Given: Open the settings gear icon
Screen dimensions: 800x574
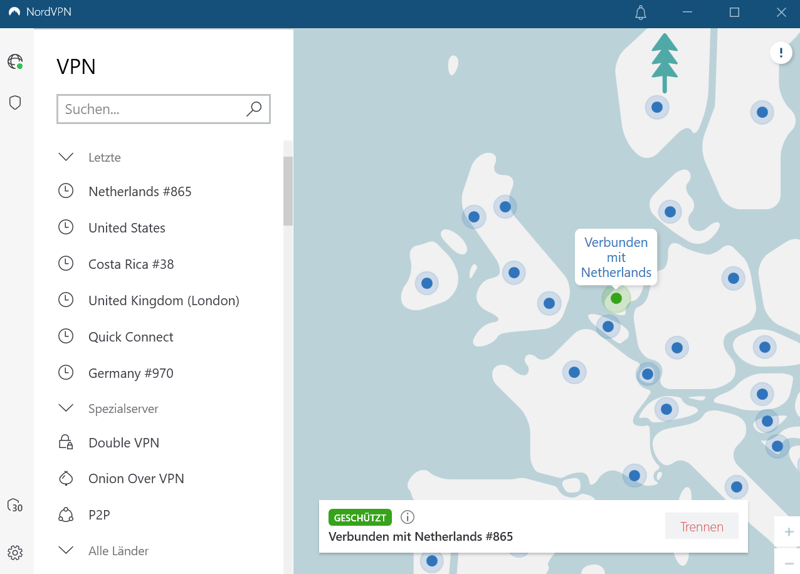Looking at the screenshot, I should pos(15,552).
